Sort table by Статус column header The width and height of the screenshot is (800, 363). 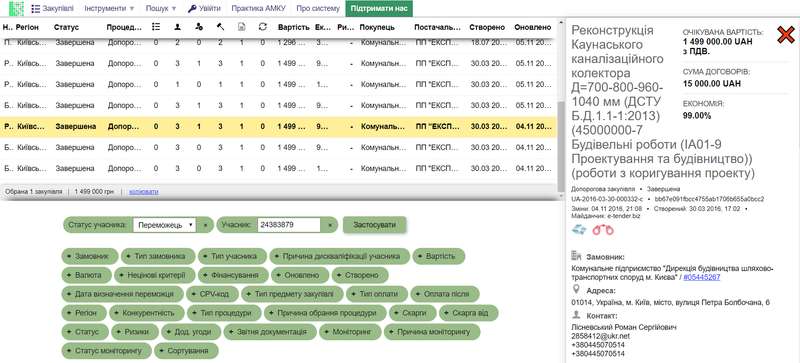pos(66,27)
